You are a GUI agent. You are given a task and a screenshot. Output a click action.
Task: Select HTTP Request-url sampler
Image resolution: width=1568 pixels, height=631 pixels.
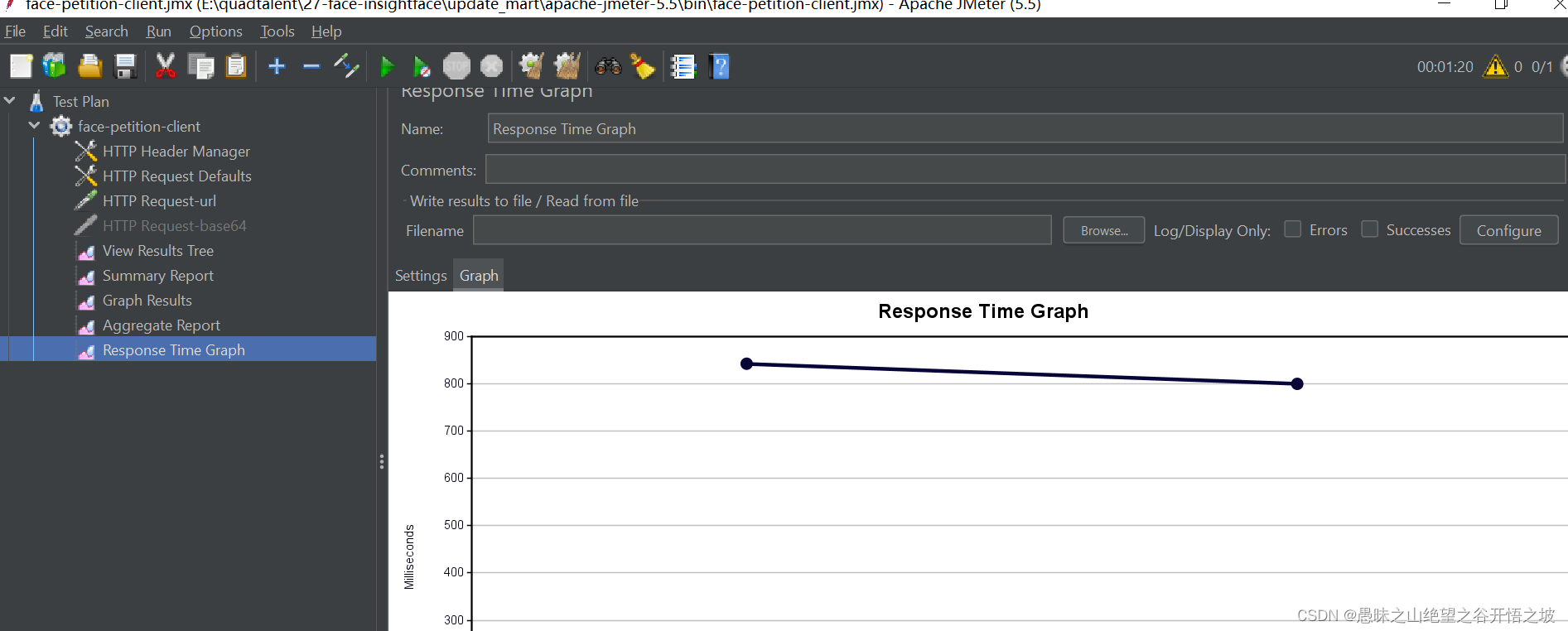(x=159, y=201)
